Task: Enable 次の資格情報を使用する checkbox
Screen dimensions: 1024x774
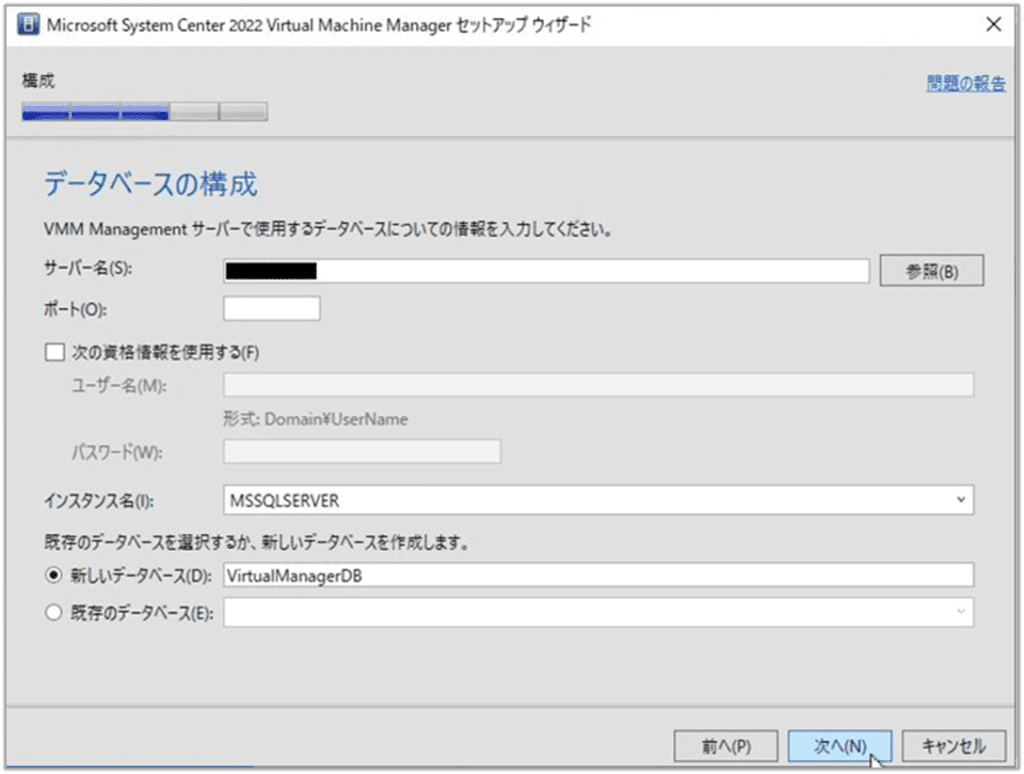Action: pyautogui.click(x=55, y=353)
